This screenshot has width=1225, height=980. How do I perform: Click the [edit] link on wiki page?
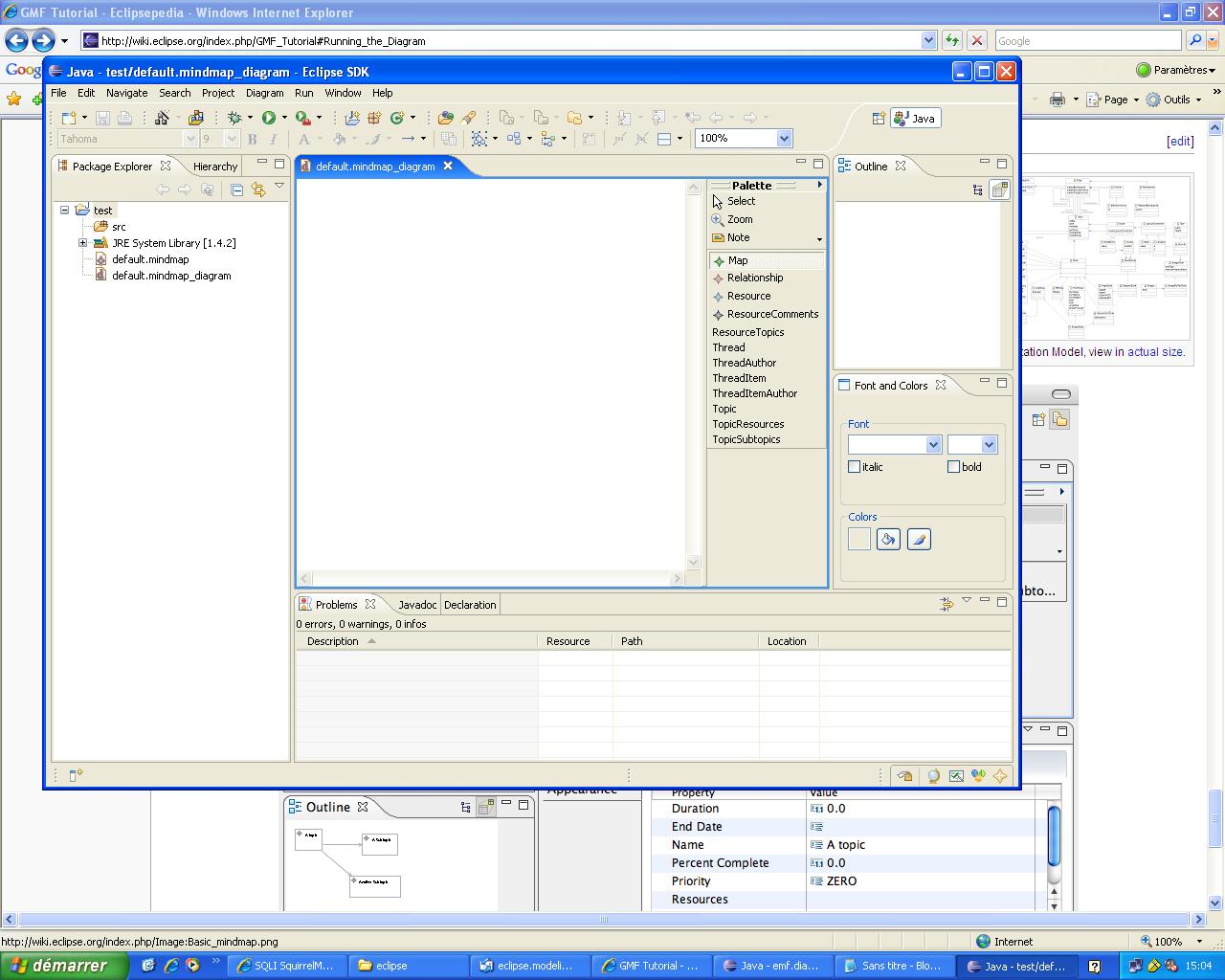pos(1180,141)
